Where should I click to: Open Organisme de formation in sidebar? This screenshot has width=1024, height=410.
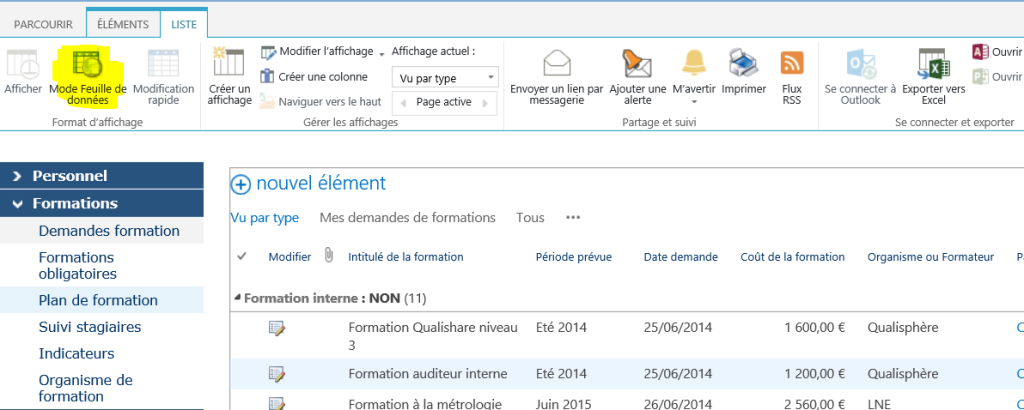point(86,388)
